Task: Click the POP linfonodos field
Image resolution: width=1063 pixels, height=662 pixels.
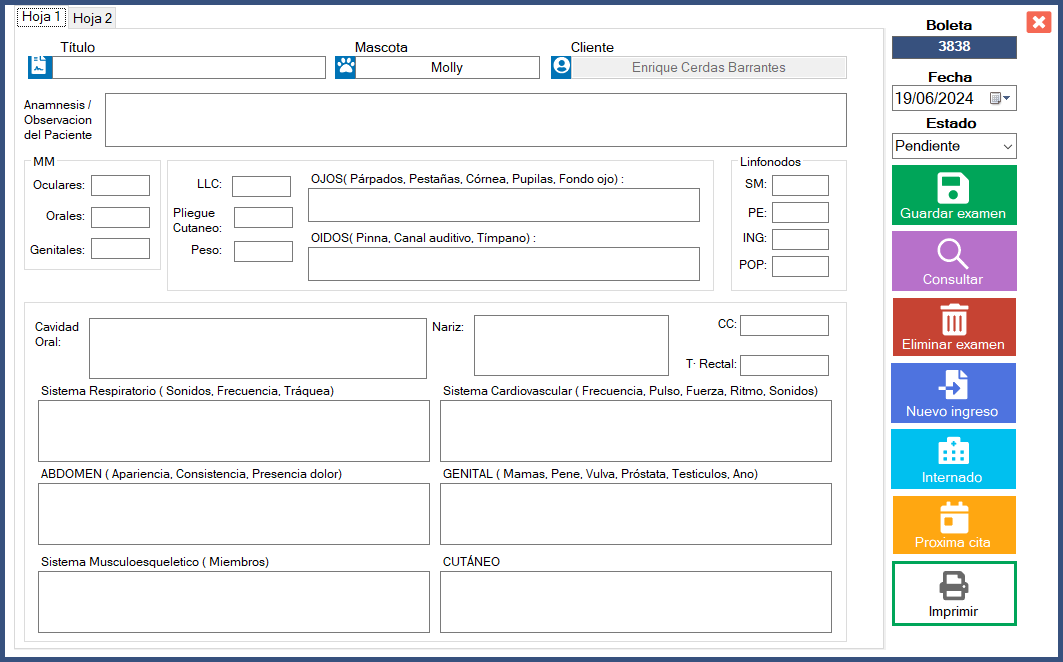Action: tap(801, 267)
